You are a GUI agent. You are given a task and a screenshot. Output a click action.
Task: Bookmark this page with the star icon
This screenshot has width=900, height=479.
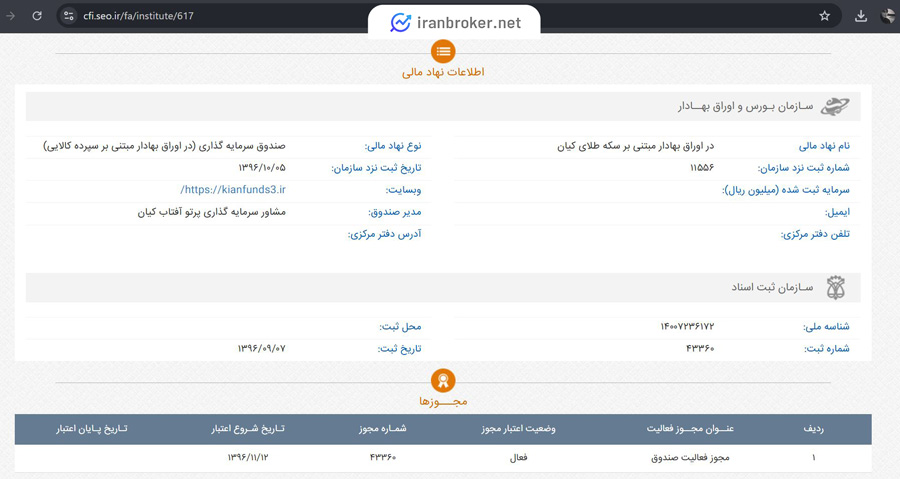(824, 16)
